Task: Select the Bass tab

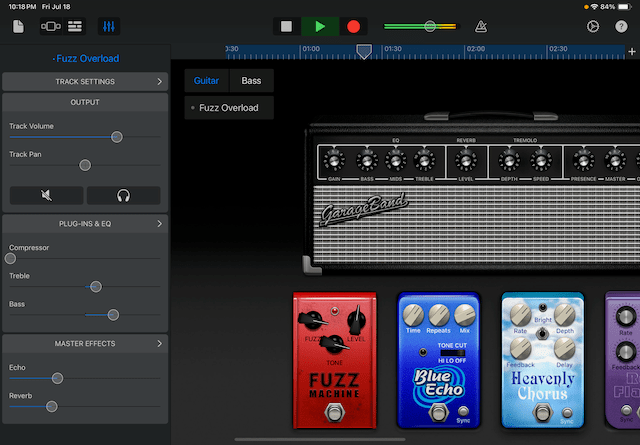Action: [251, 81]
